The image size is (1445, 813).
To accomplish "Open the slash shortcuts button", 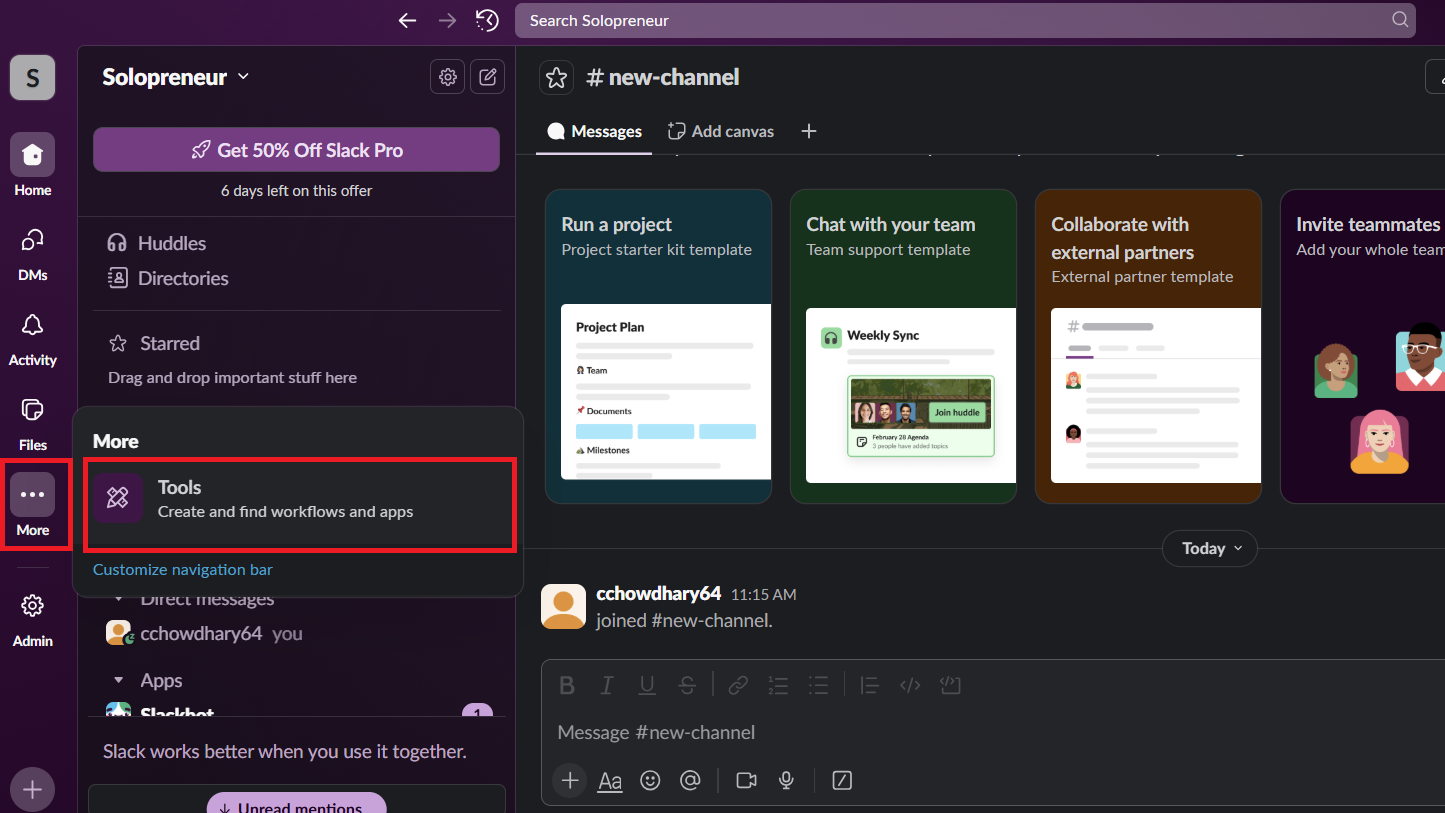I will click(842, 781).
